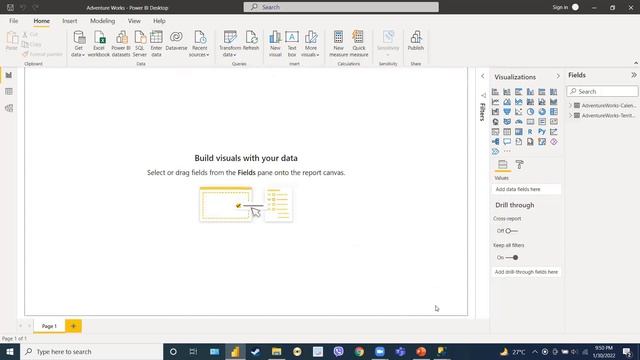Select the Home ribbon tab
The image size is (640, 360).
(x=42, y=21)
